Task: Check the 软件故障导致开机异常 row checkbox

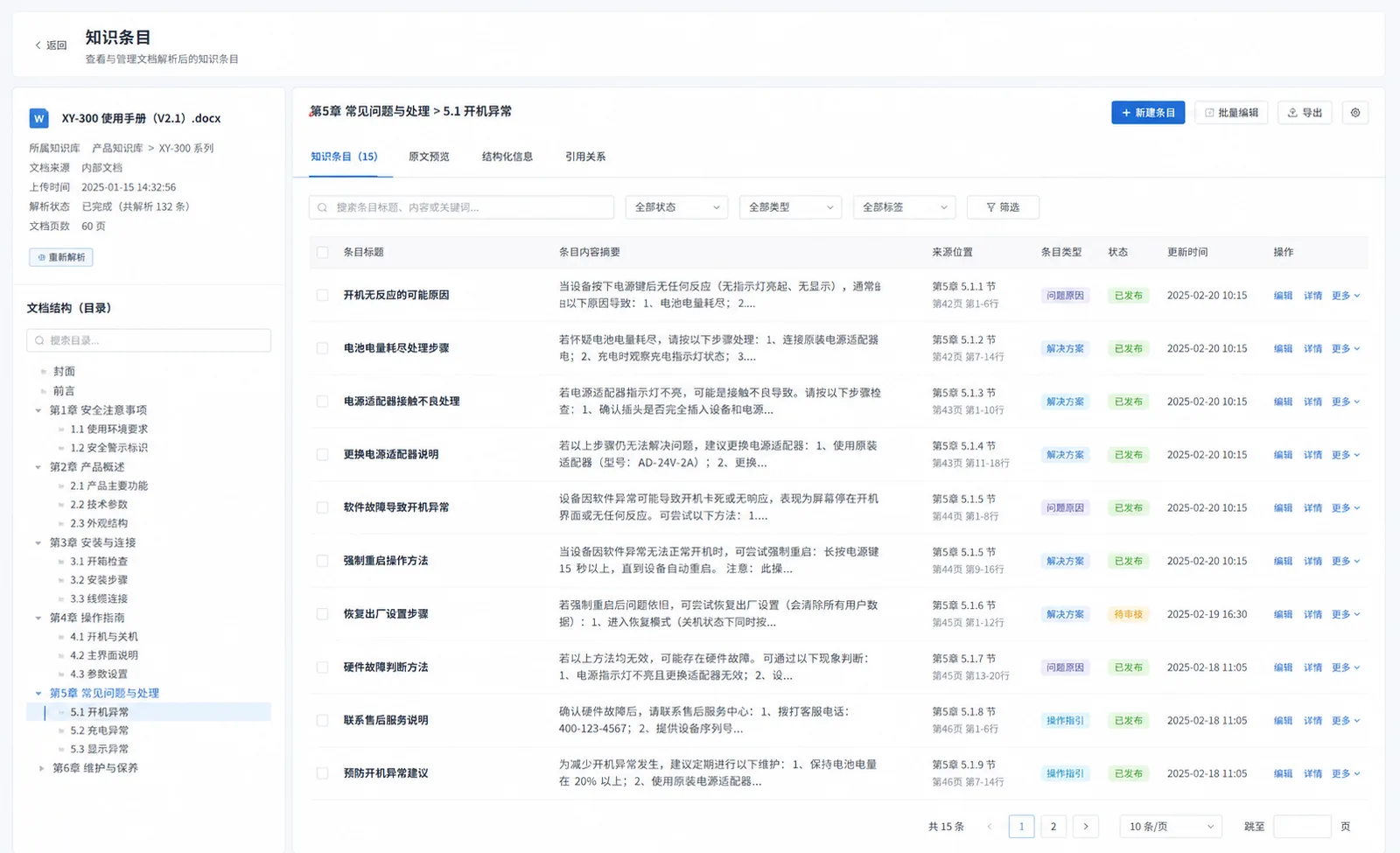Action: (x=323, y=507)
